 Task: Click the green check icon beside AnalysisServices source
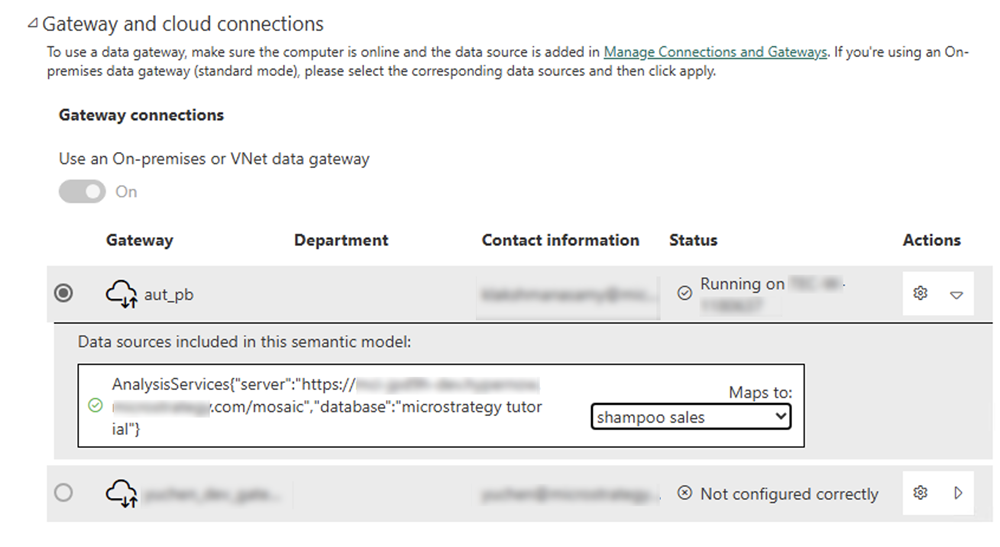tap(96, 406)
